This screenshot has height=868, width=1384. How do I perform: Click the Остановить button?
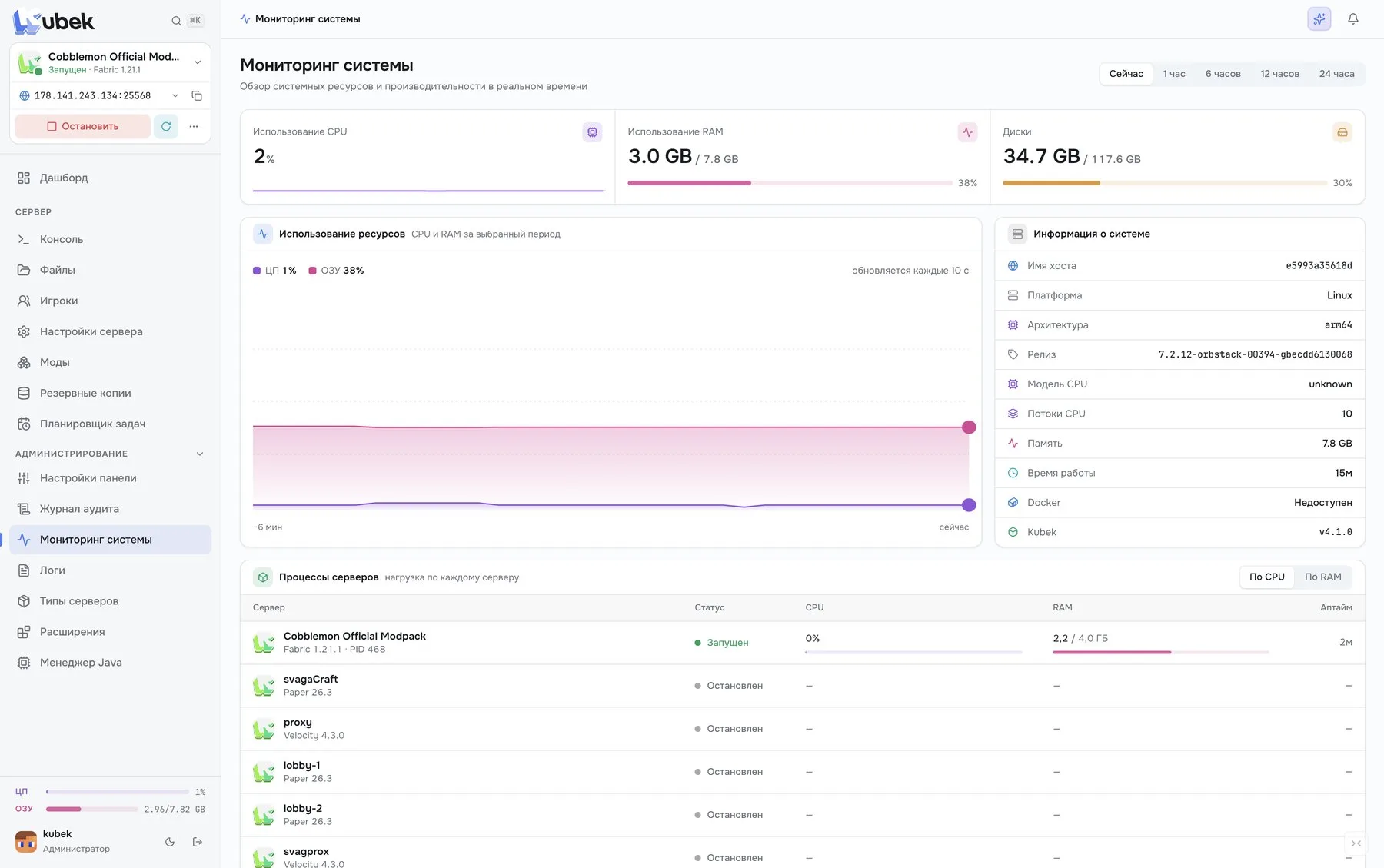[83, 126]
